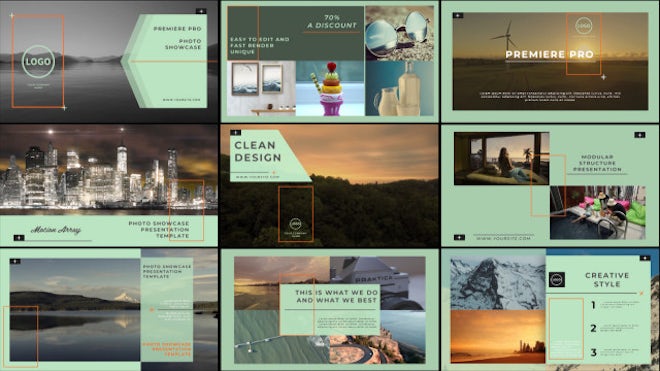Click the plus badge under the Motion Array signature
This screenshot has height=371, width=660.
19,238
